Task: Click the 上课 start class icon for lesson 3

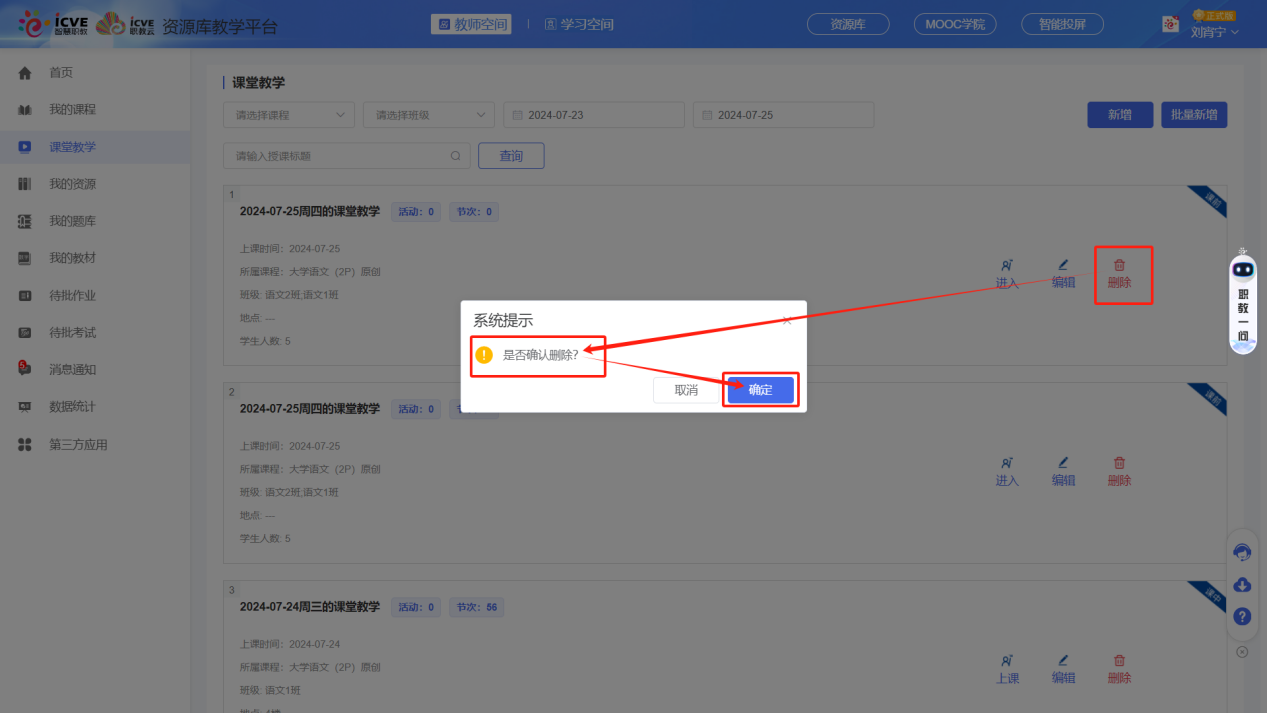Action: click(1007, 661)
